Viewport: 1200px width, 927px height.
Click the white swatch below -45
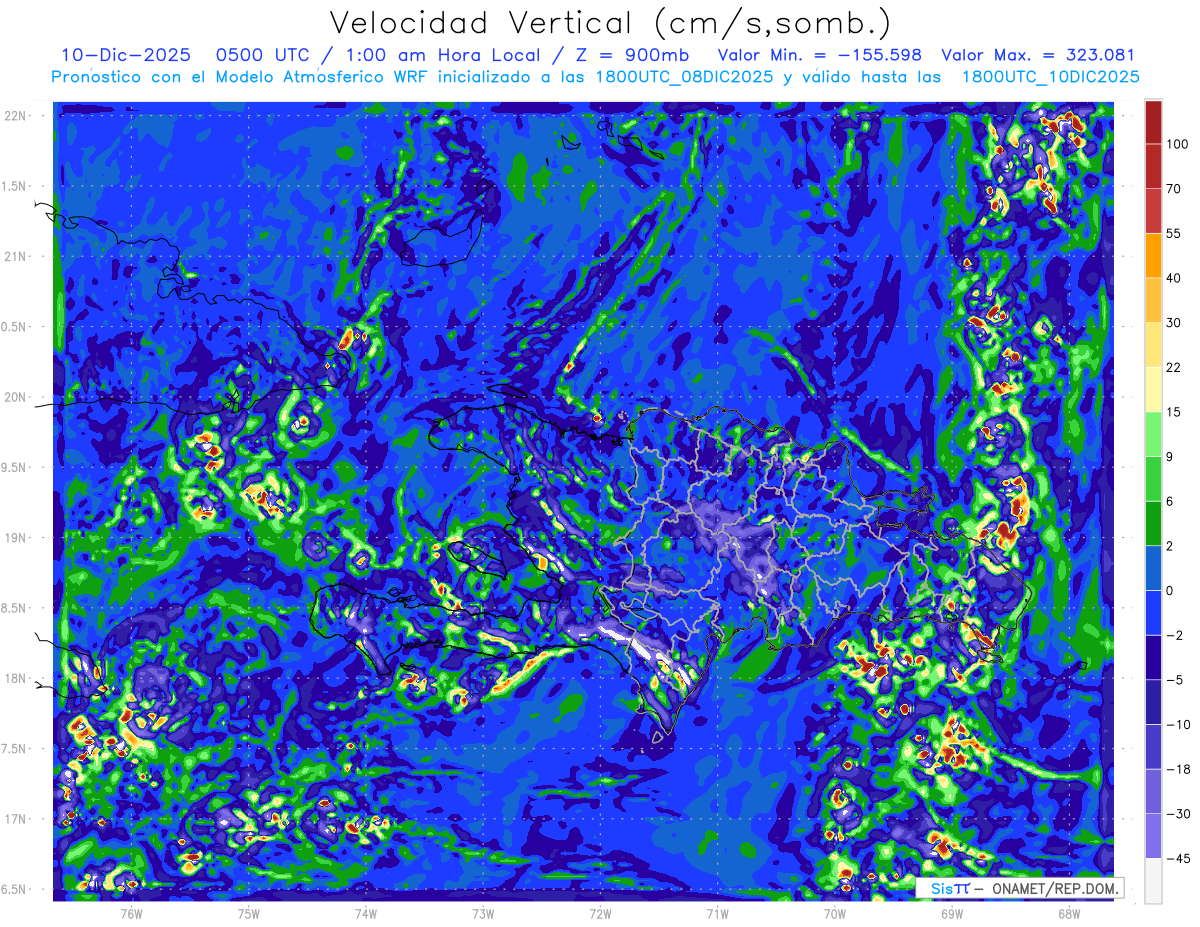(1153, 880)
